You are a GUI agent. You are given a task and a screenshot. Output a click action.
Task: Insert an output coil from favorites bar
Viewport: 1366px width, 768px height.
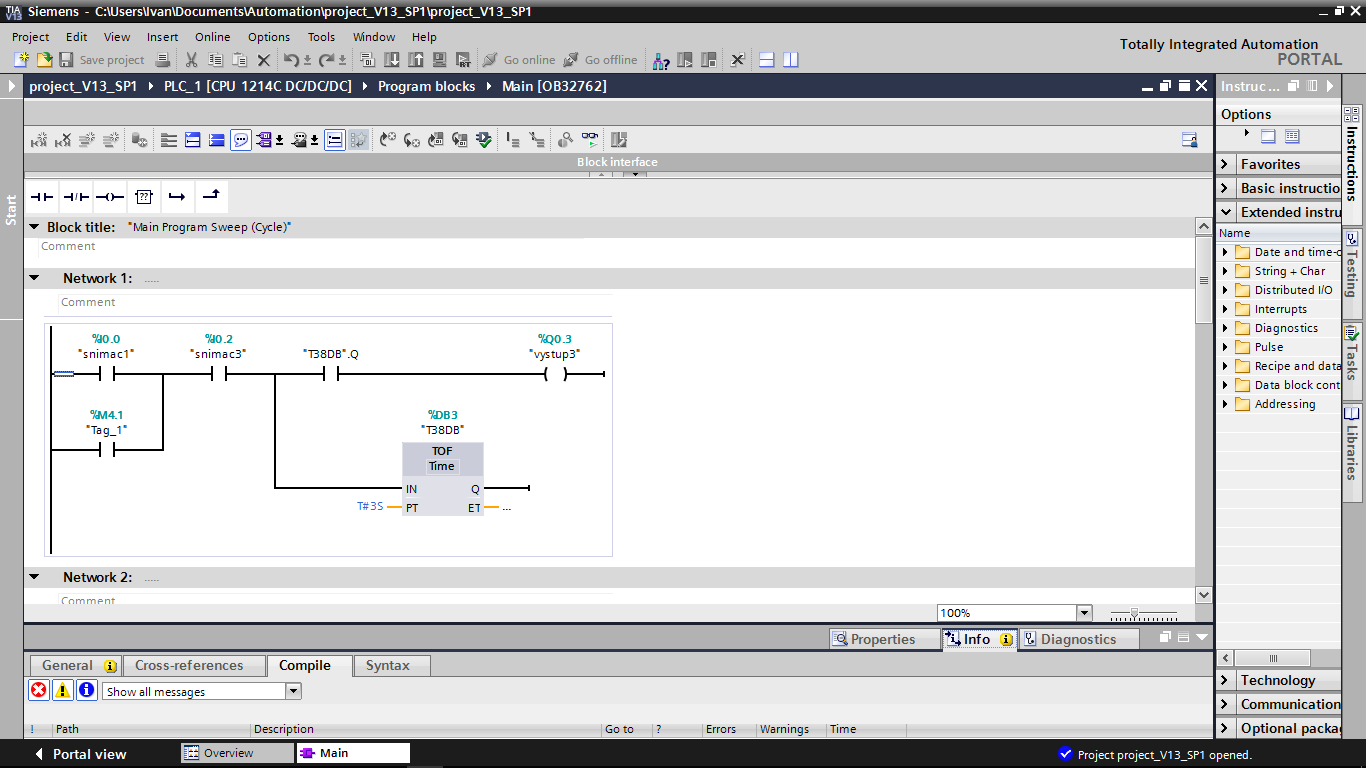[110, 197]
